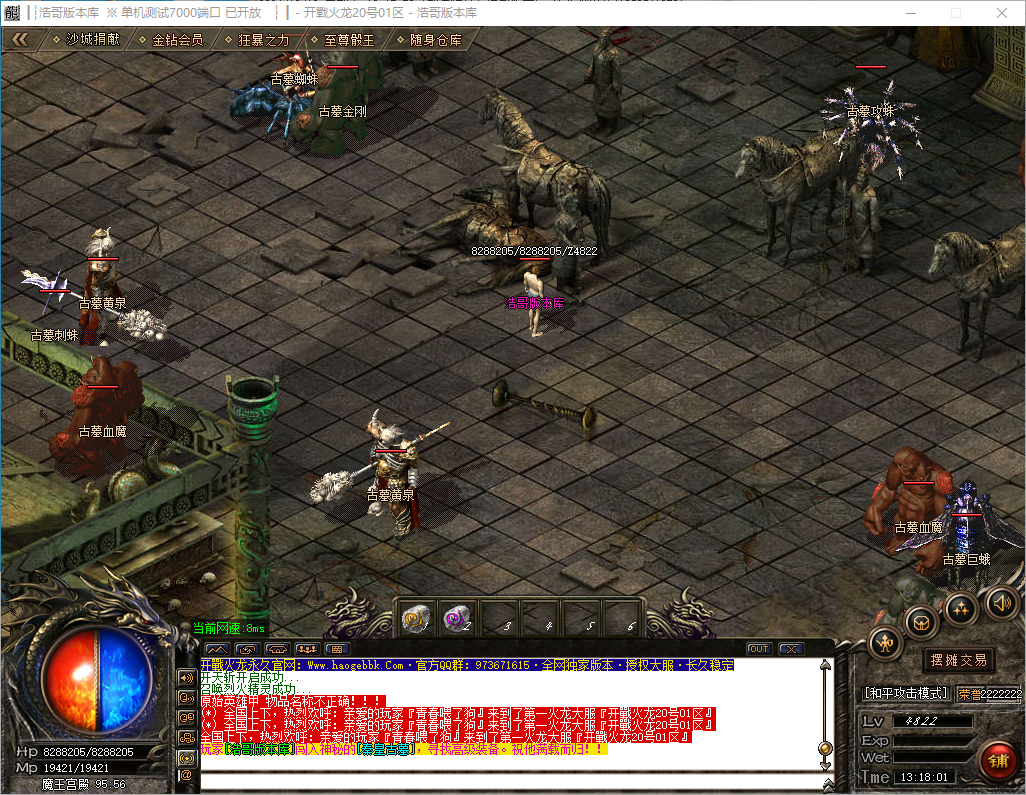Click the 荣誉 honor points display
Screen dimensions: 1026x795
[989, 694]
